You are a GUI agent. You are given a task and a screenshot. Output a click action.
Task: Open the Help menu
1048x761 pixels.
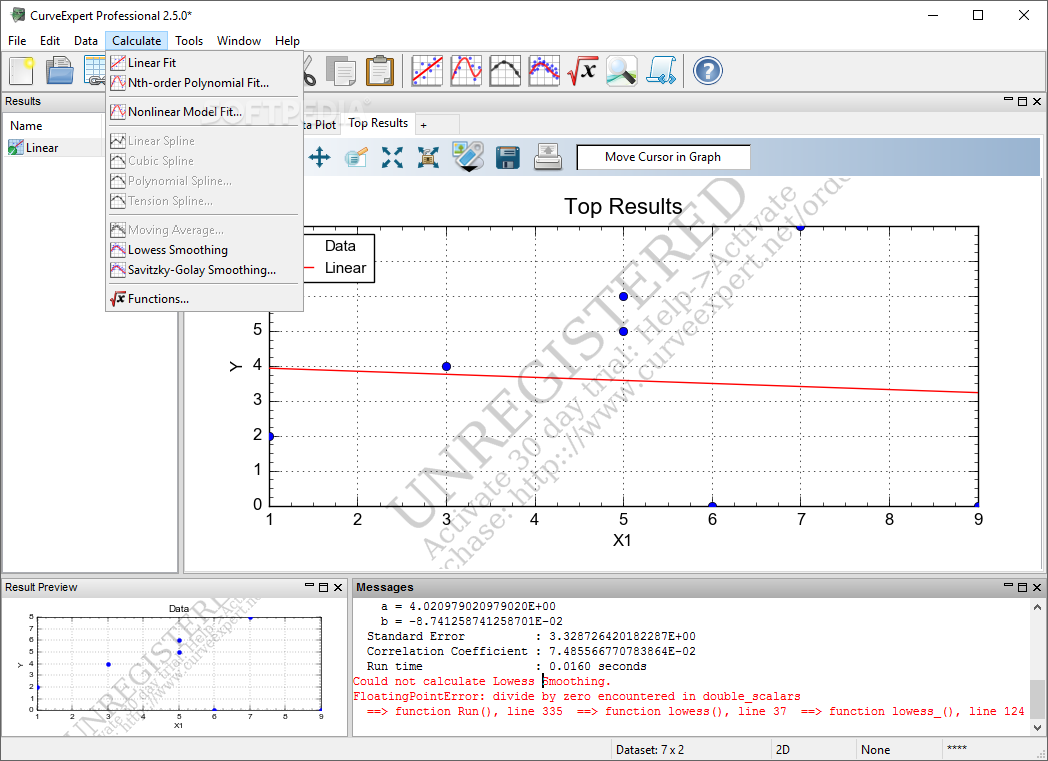coord(287,41)
